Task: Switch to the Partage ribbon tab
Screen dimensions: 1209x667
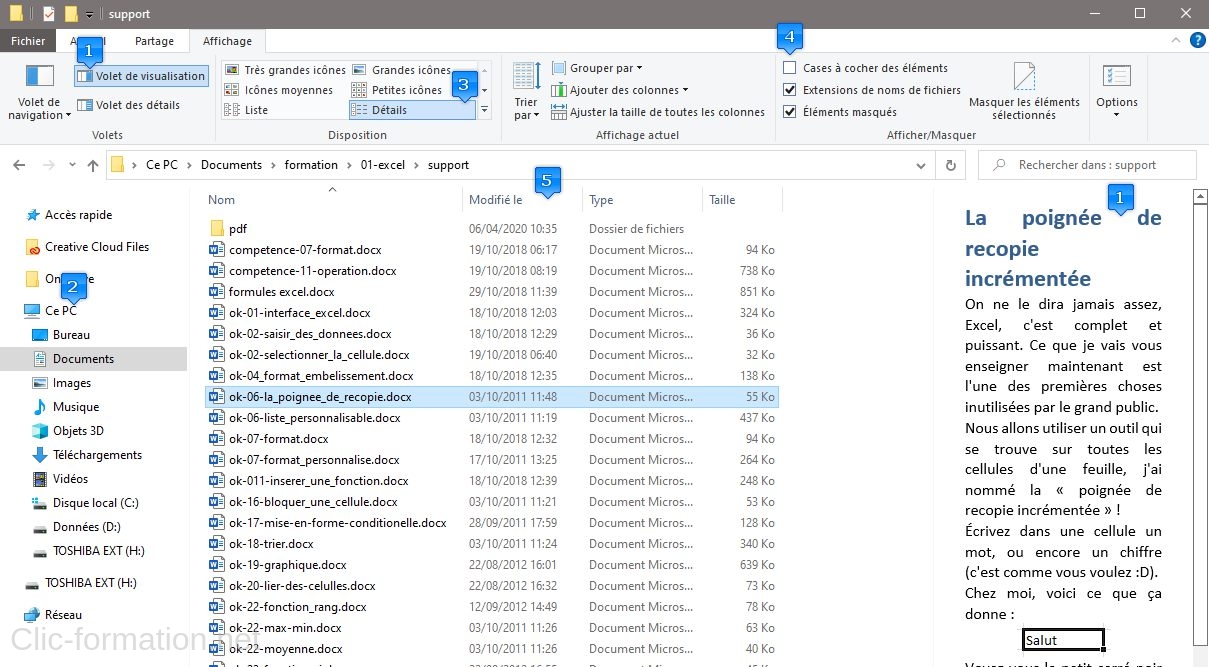Action: click(154, 41)
